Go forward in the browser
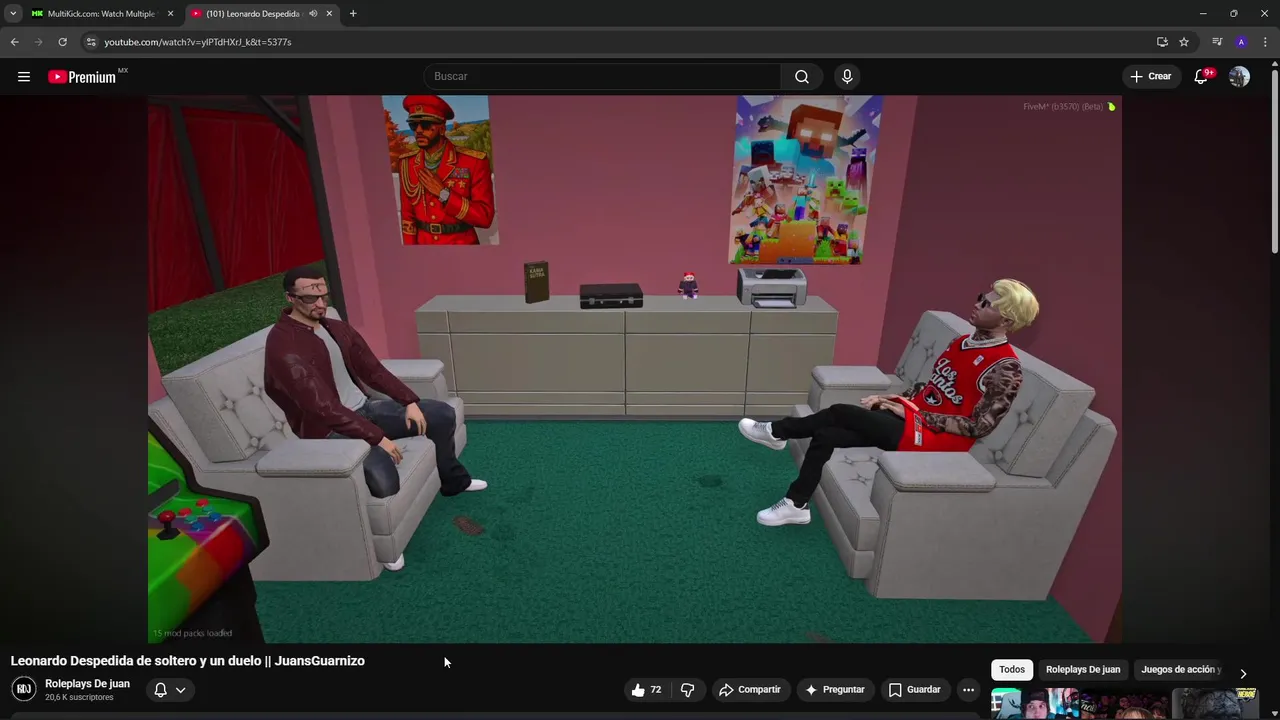This screenshot has height=720, width=1280. [38, 42]
